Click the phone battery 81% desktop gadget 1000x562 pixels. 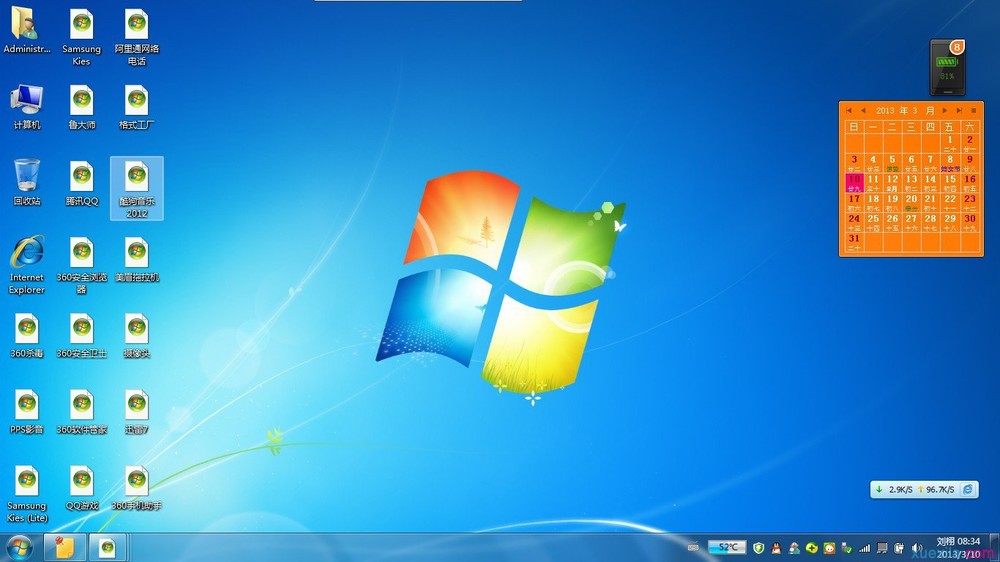tap(948, 68)
